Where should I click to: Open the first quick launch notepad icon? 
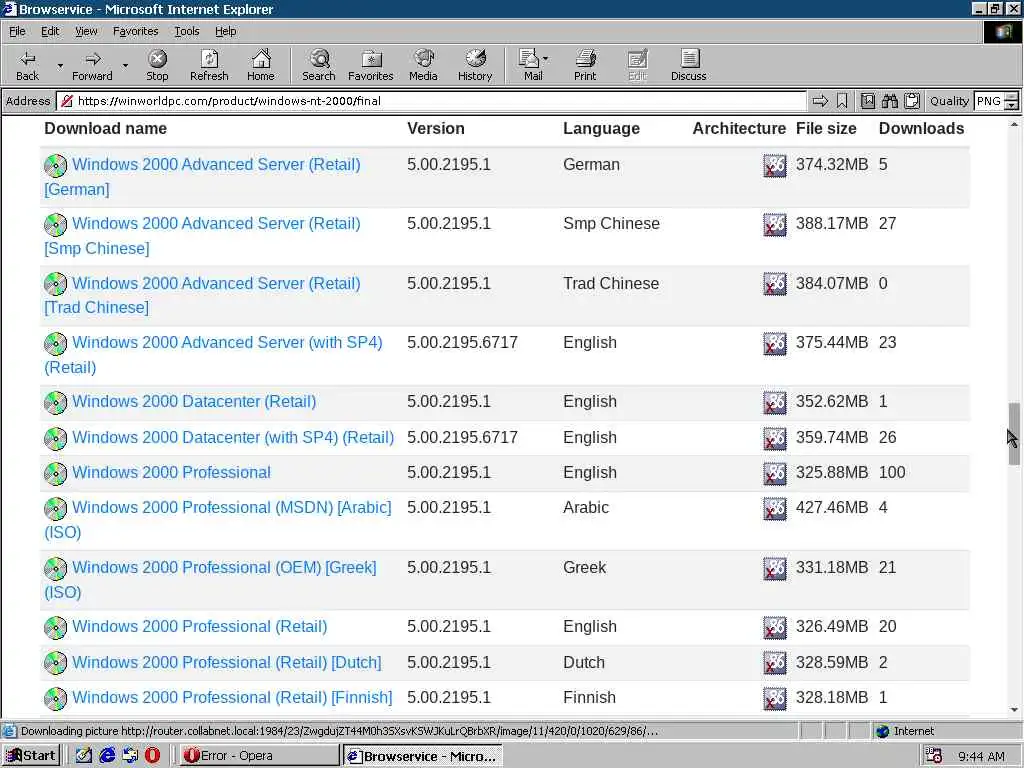coord(84,756)
